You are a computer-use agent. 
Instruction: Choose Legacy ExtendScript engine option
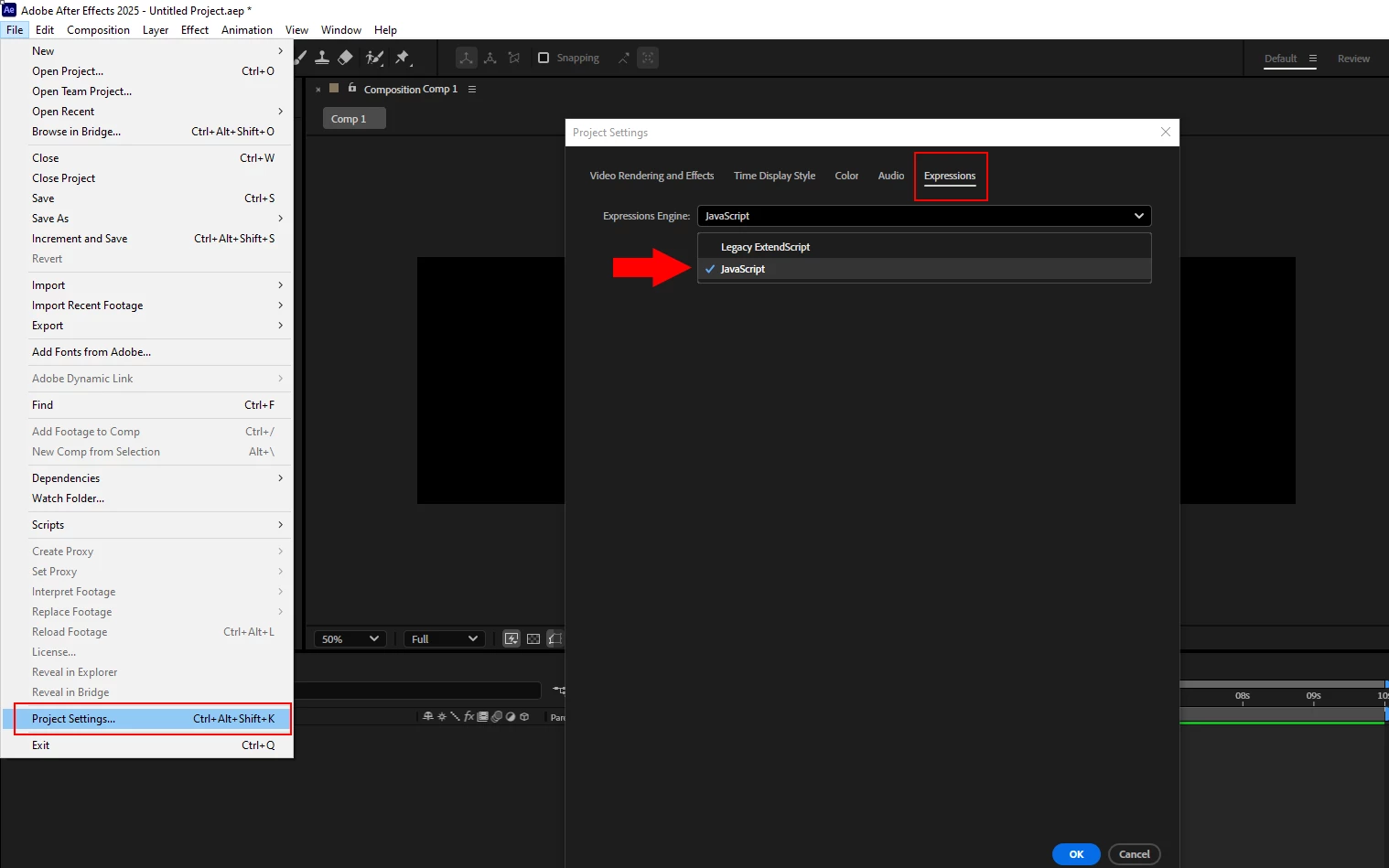[924, 247]
